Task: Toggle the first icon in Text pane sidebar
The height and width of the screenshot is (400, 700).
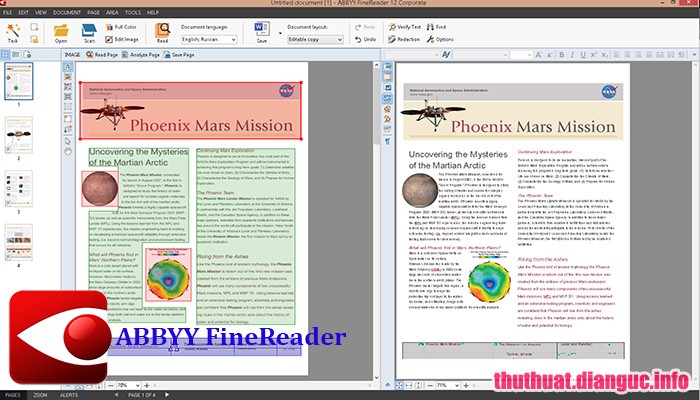Action: tap(388, 67)
